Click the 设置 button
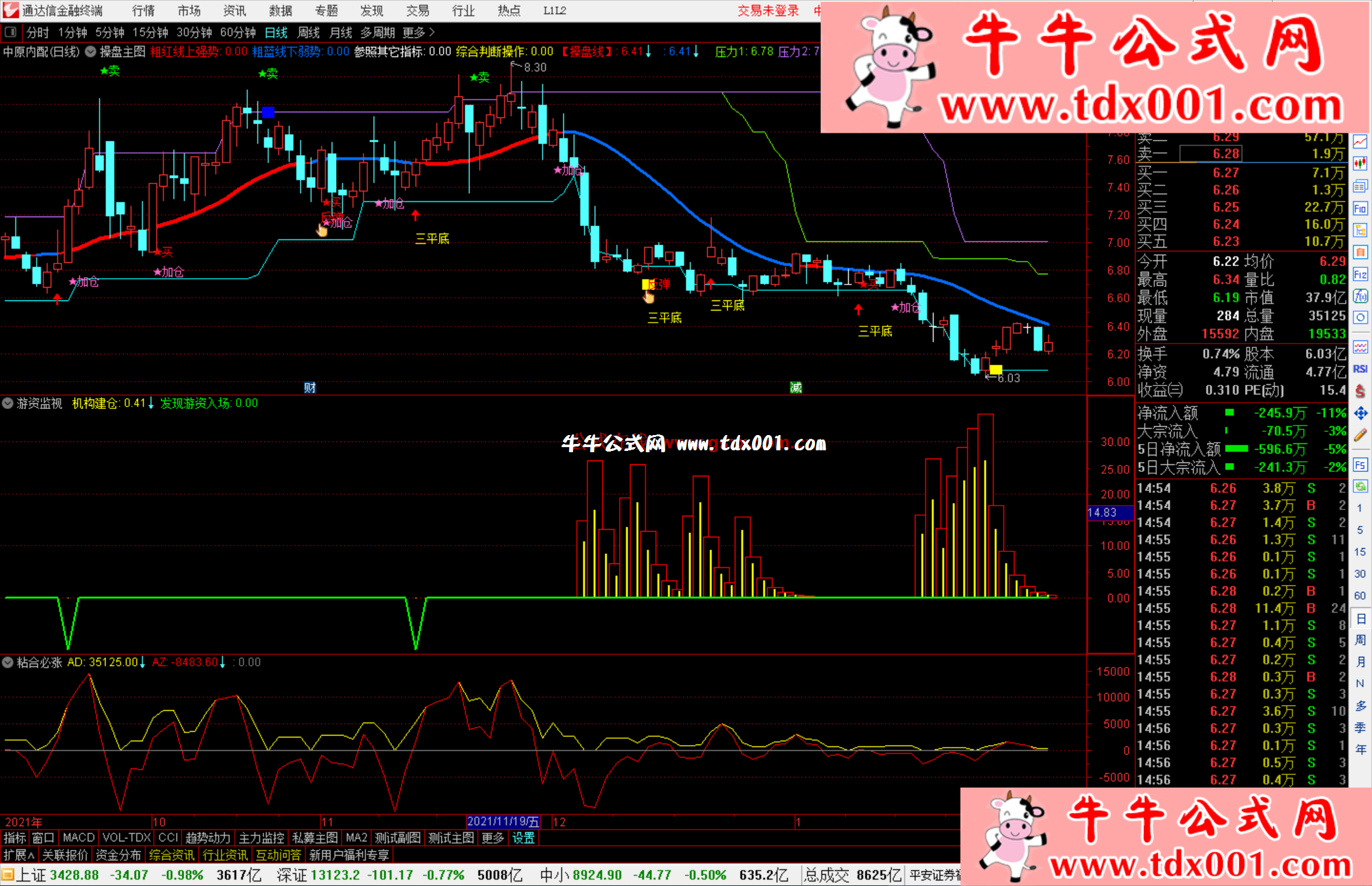 point(523,838)
